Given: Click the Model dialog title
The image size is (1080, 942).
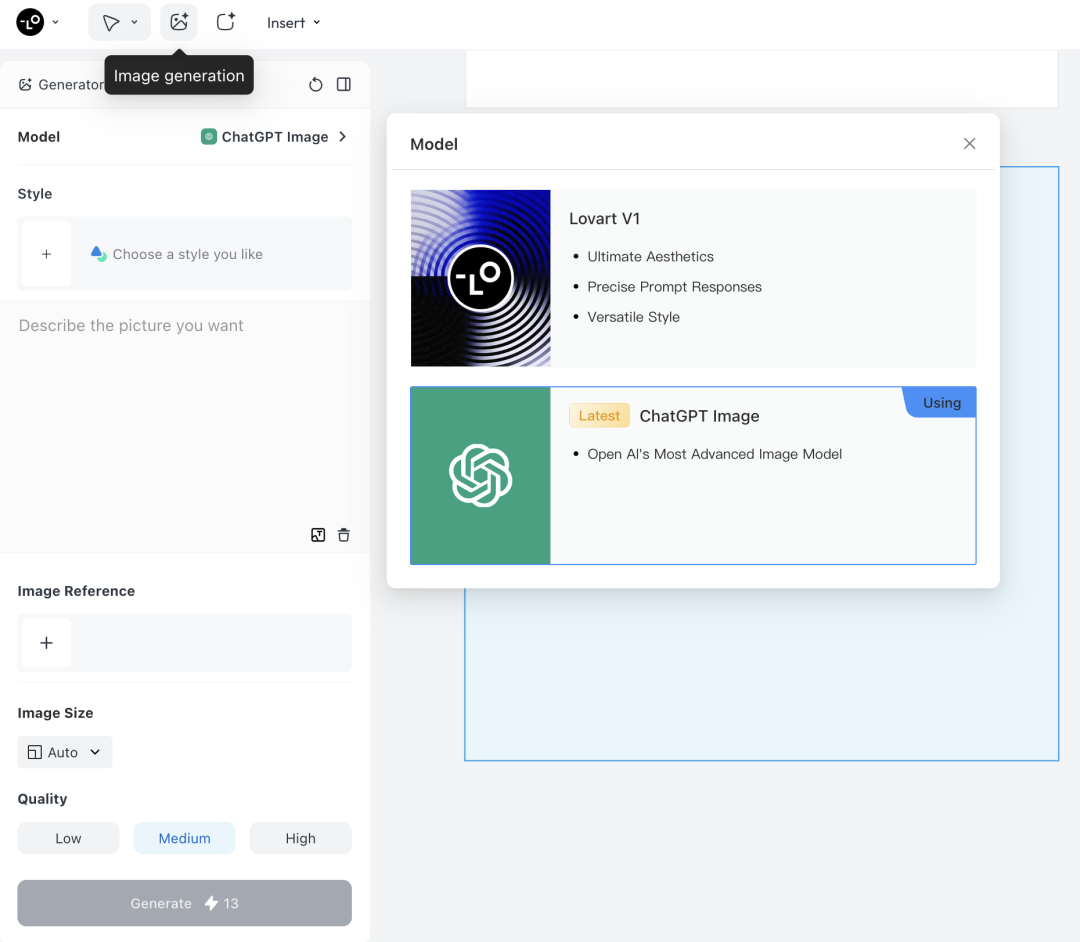Looking at the screenshot, I should pyautogui.click(x=434, y=145).
